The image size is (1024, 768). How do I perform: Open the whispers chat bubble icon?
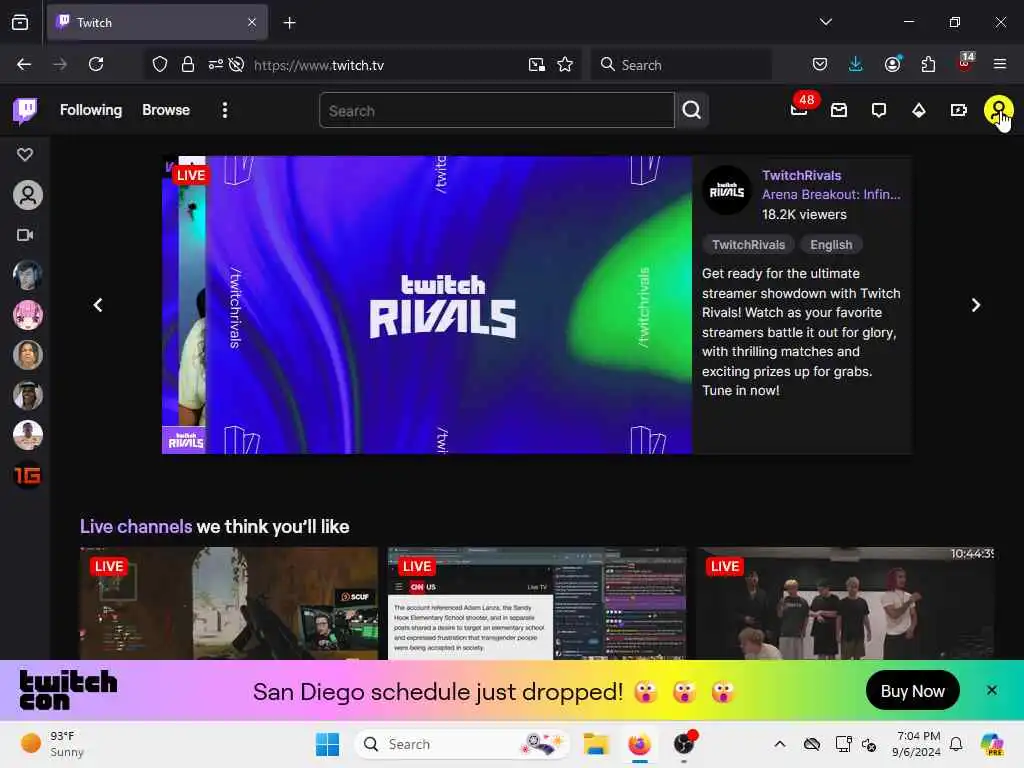879,110
